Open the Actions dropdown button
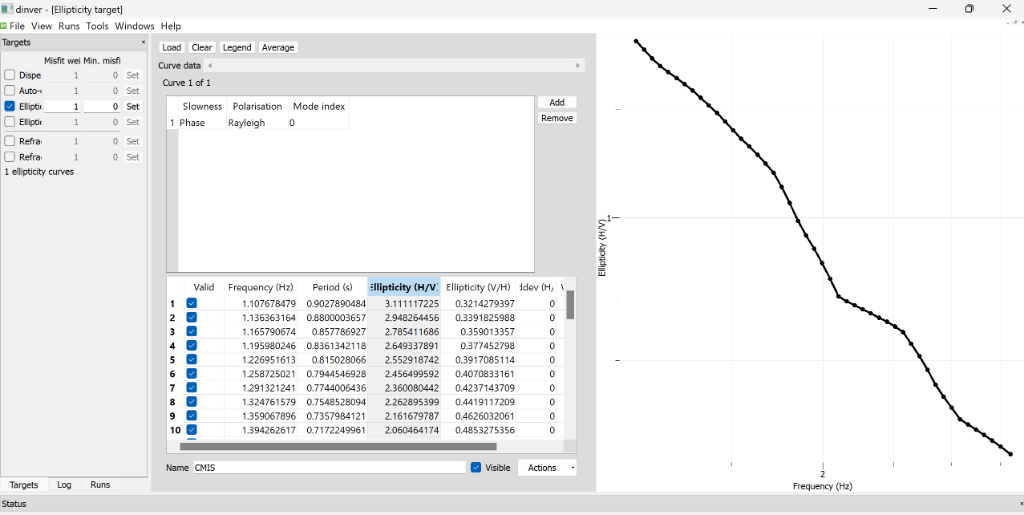The image size is (1024, 515). tap(547, 468)
